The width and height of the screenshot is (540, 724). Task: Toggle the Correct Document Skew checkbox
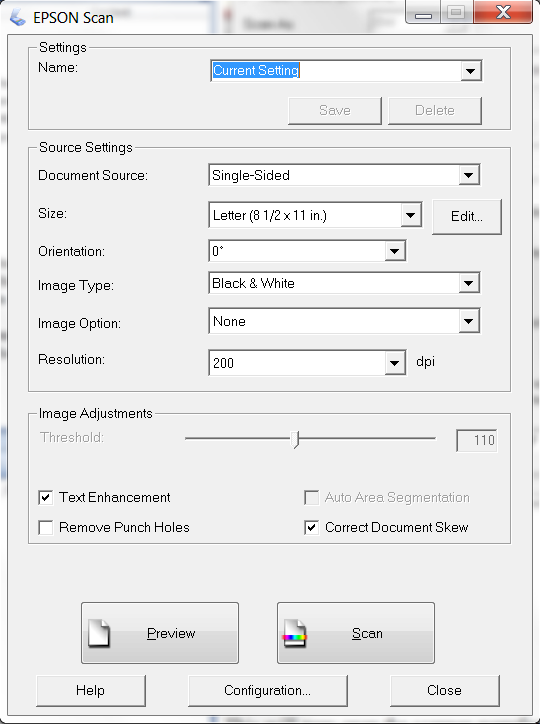[x=312, y=527]
